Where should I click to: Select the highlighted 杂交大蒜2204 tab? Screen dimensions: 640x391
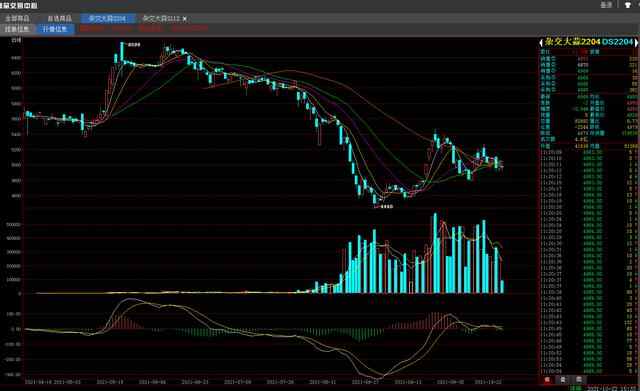click(108, 18)
